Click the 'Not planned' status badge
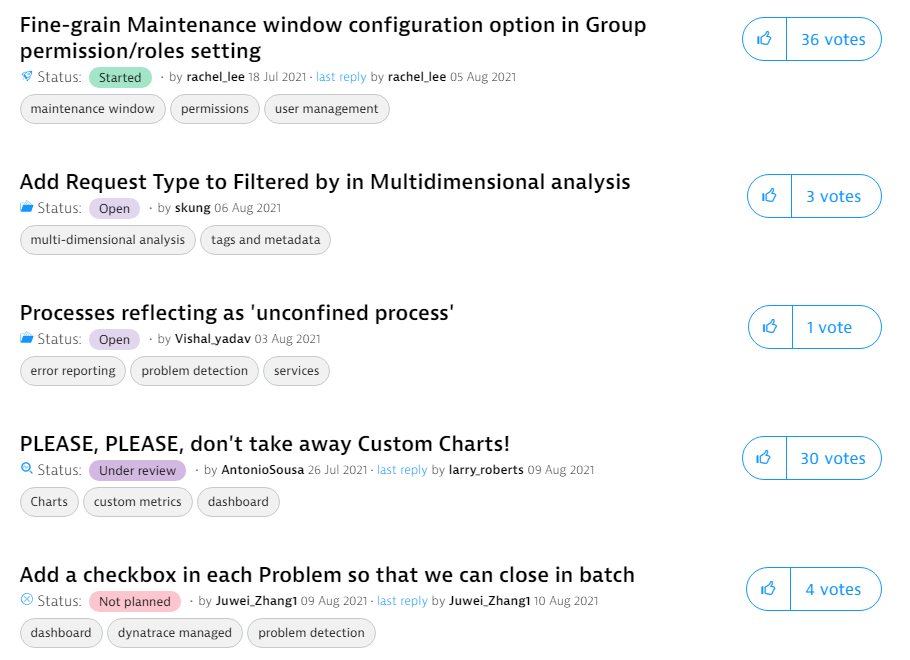910x660 pixels. tap(135, 602)
